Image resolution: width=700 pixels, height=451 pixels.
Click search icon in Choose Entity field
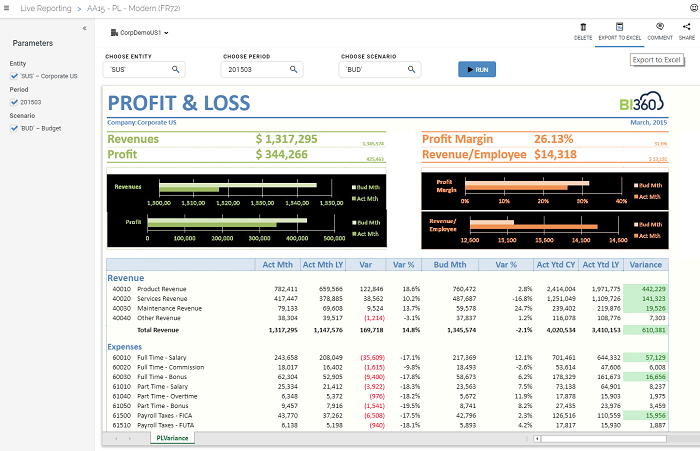pyautogui.click(x=176, y=70)
